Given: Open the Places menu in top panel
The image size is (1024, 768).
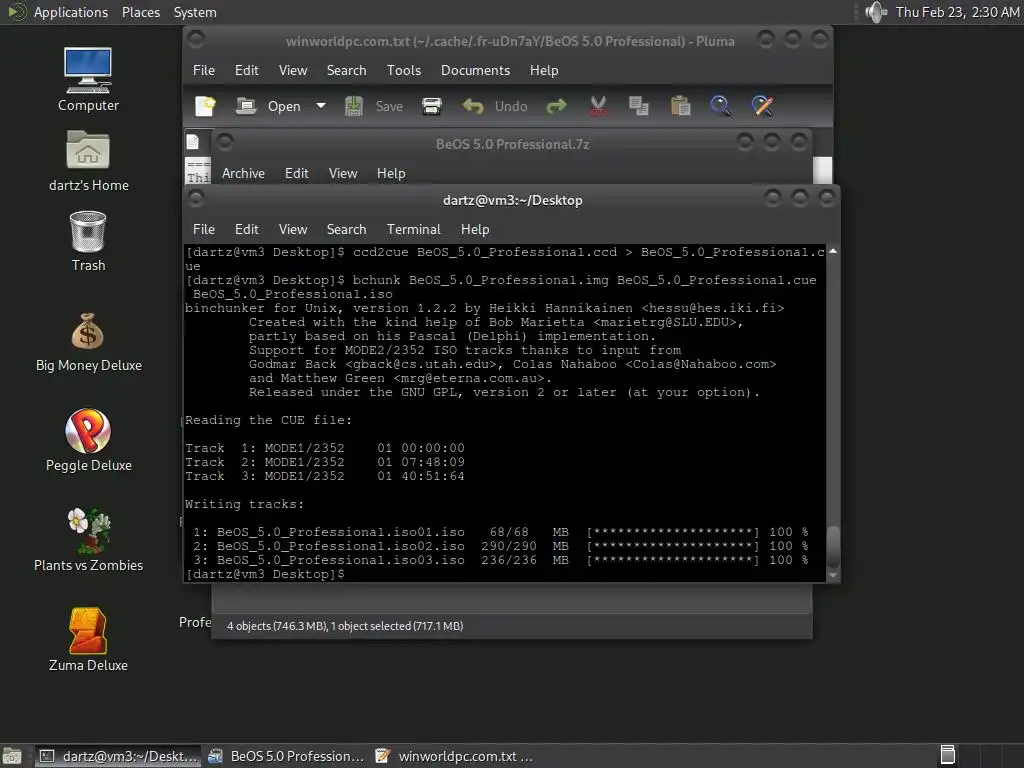Looking at the screenshot, I should click(x=140, y=12).
